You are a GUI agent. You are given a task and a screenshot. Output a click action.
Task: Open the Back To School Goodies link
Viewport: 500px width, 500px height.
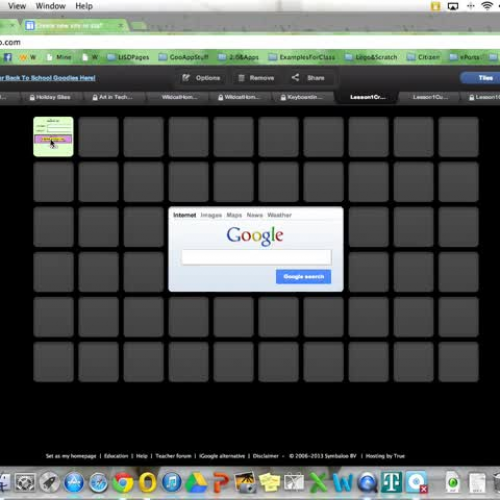48,78
